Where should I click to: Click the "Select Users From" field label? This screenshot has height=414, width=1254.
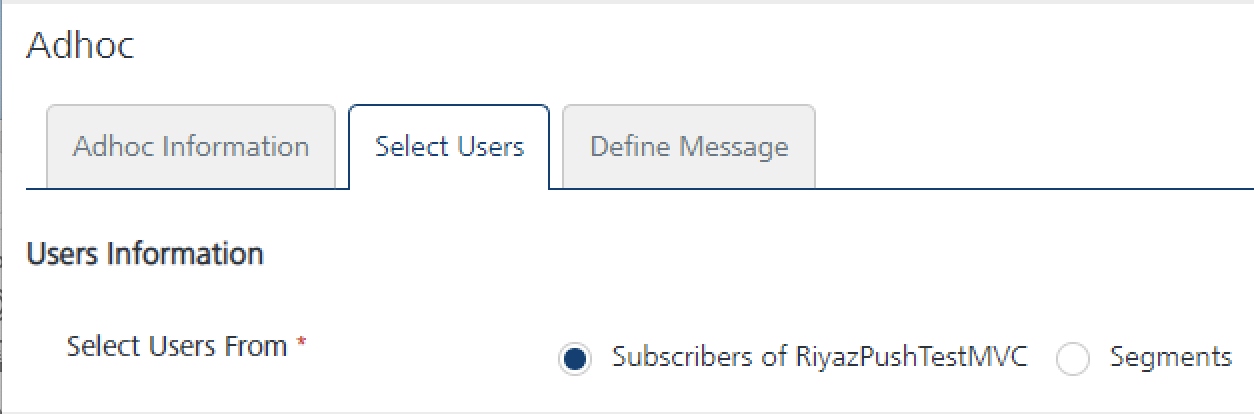tap(177, 347)
